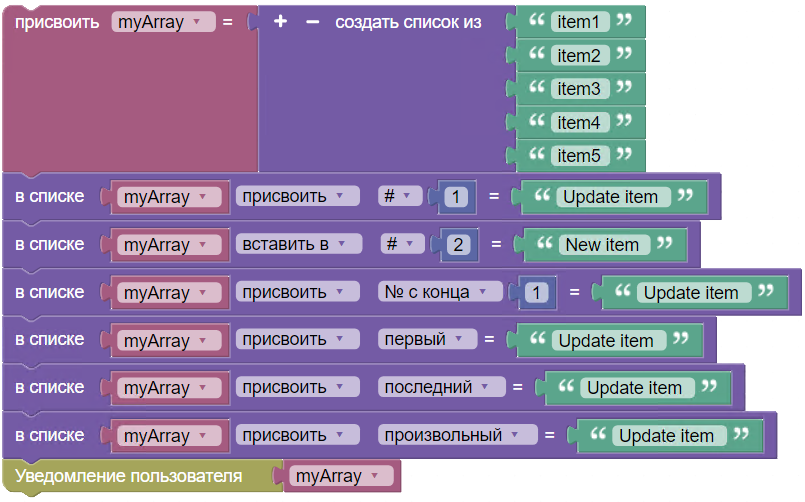
Task: Open the # dropdown next to number 2
Action: 402,244
